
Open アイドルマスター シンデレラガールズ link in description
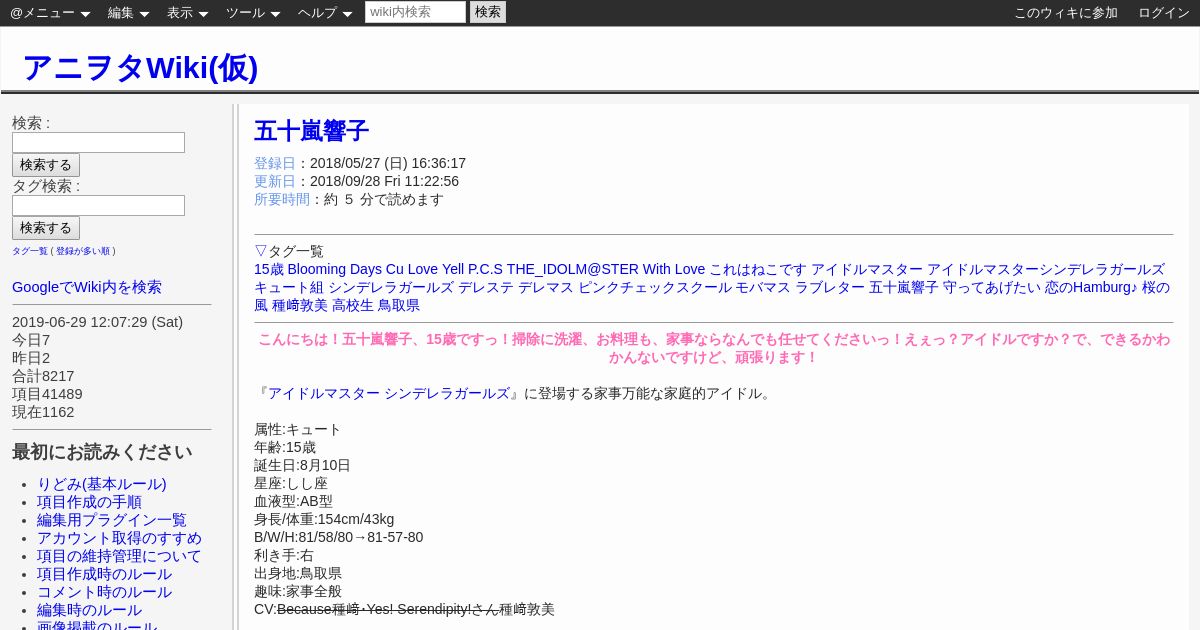[x=389, y=393]
